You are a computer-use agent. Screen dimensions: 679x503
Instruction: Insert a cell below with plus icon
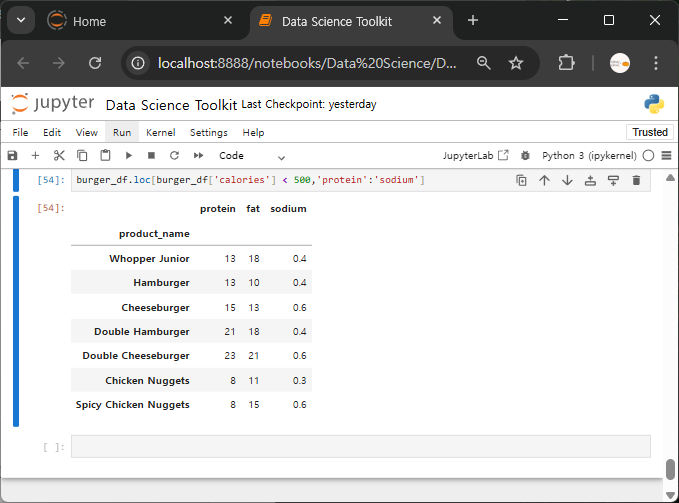36,155
